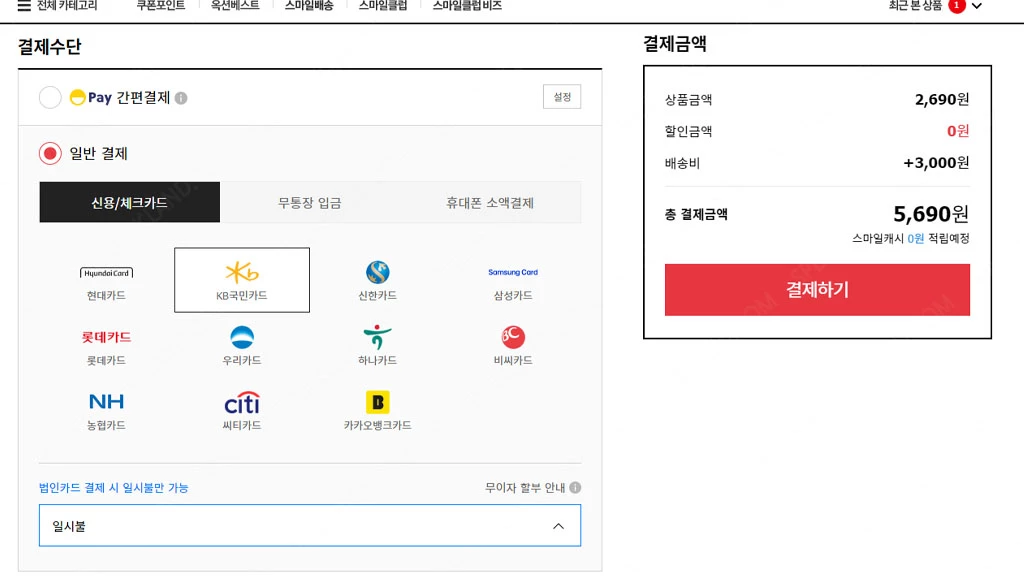Image resolution: width=1024 pixels, height=576 pixels.
Task: Choose NH 농협카드 option
Action: pyautogui.click(x=106, y=411)
